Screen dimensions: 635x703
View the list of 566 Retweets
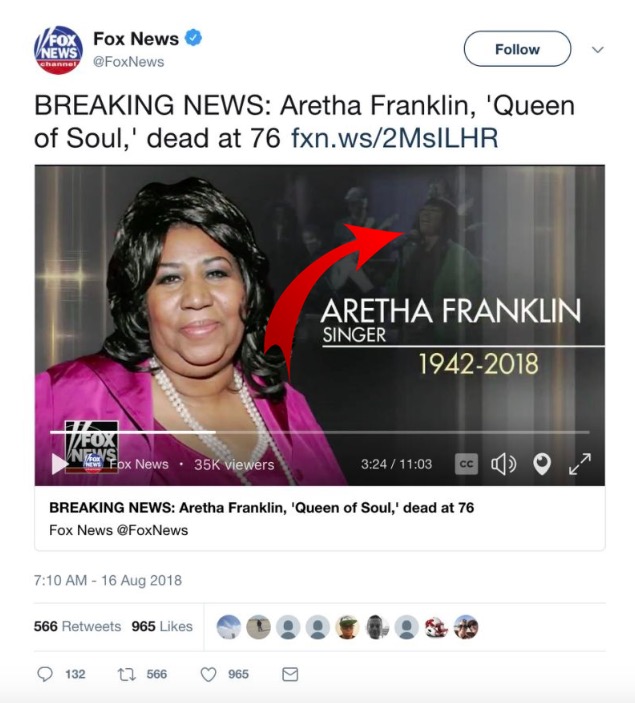(78, 626)
